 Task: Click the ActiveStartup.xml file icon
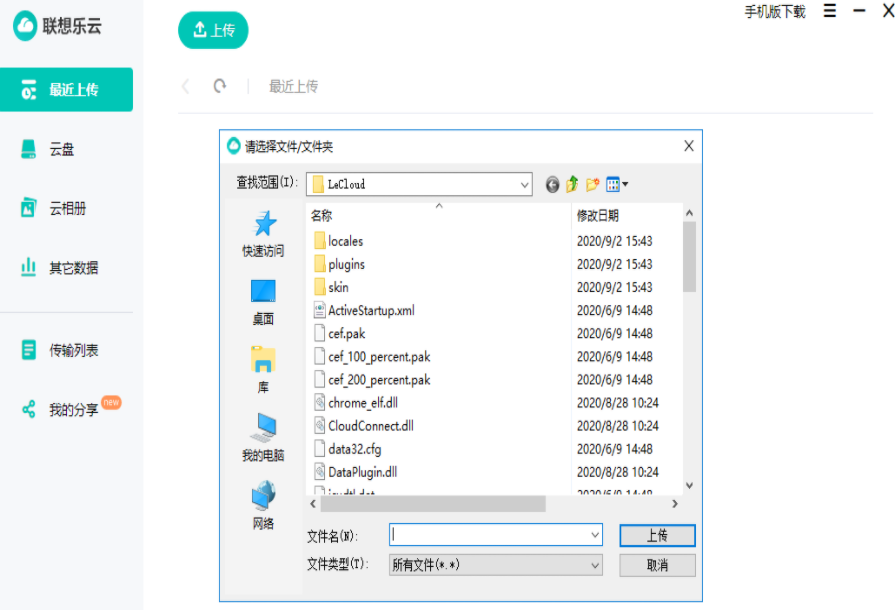click(x=320, y=310)
